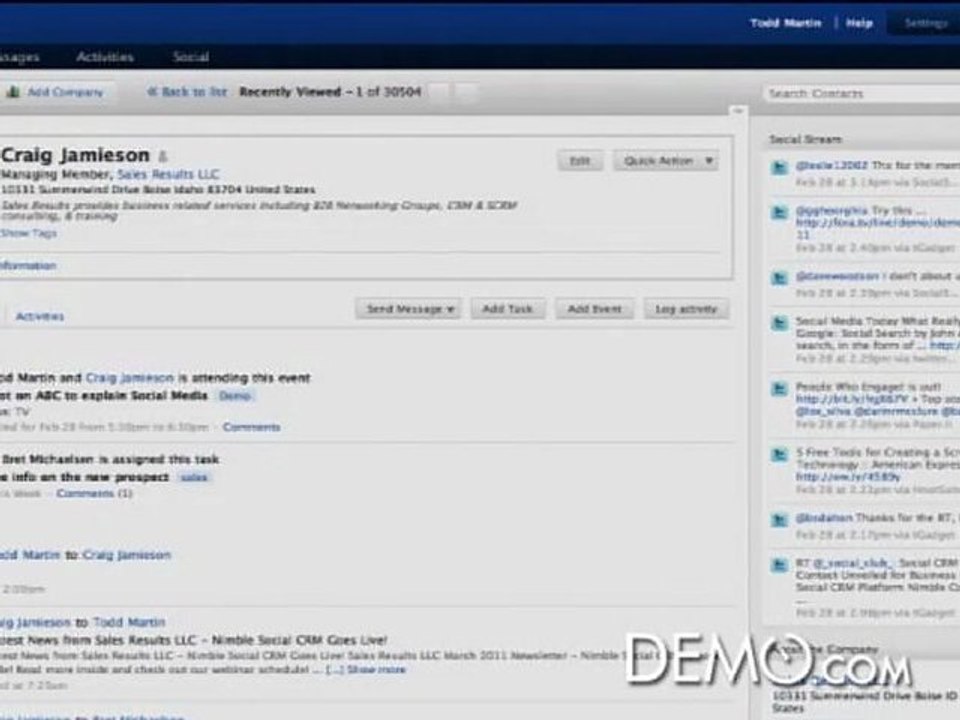Click the contact icon beside Craig Jamieson name

163,157
